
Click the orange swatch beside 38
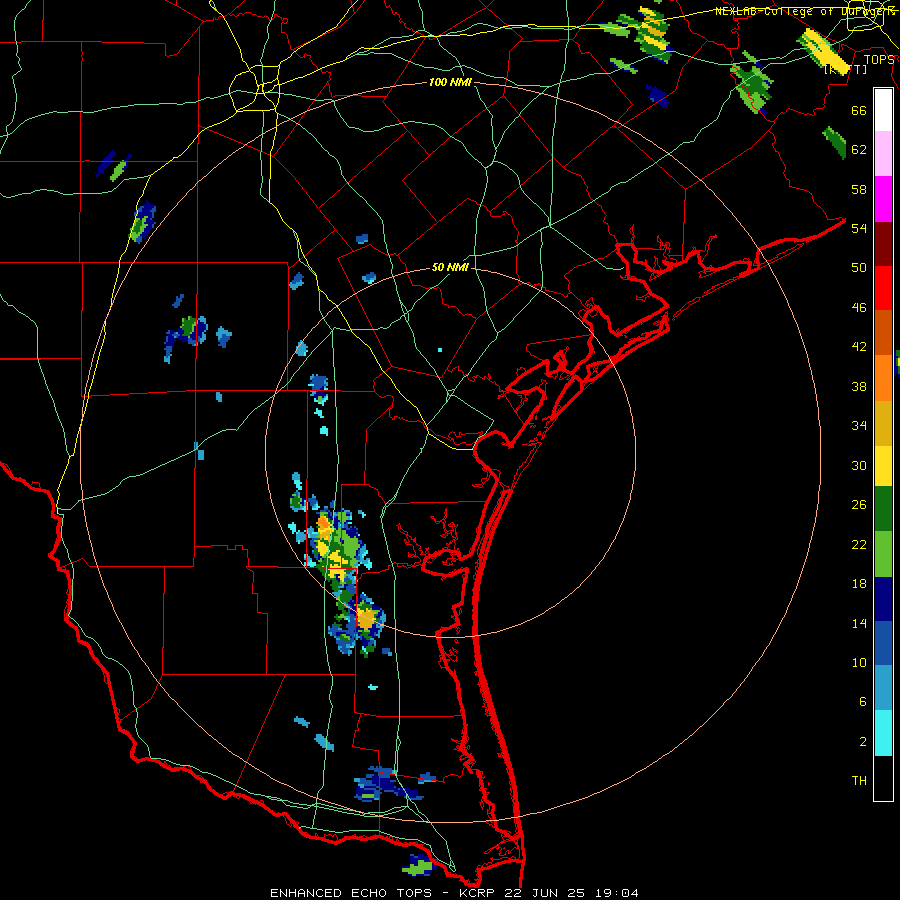(883, 377)
